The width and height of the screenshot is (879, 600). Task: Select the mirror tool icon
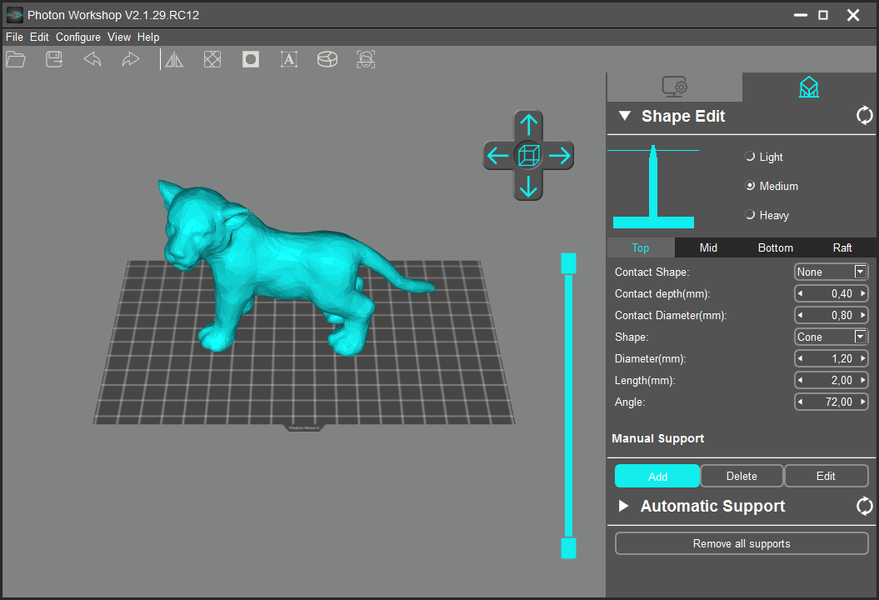pos(174,60)
